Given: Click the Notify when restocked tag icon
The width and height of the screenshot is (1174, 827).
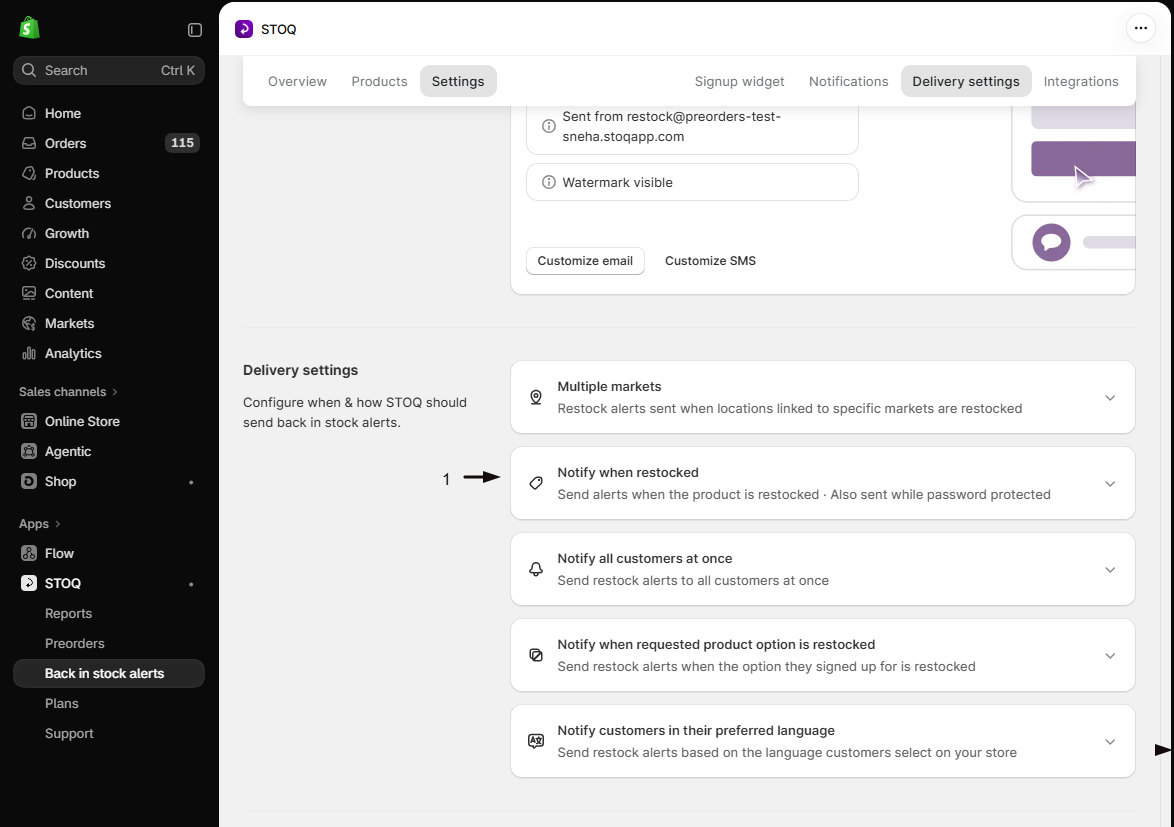Looking at the screenshot, I should (536, 483).
